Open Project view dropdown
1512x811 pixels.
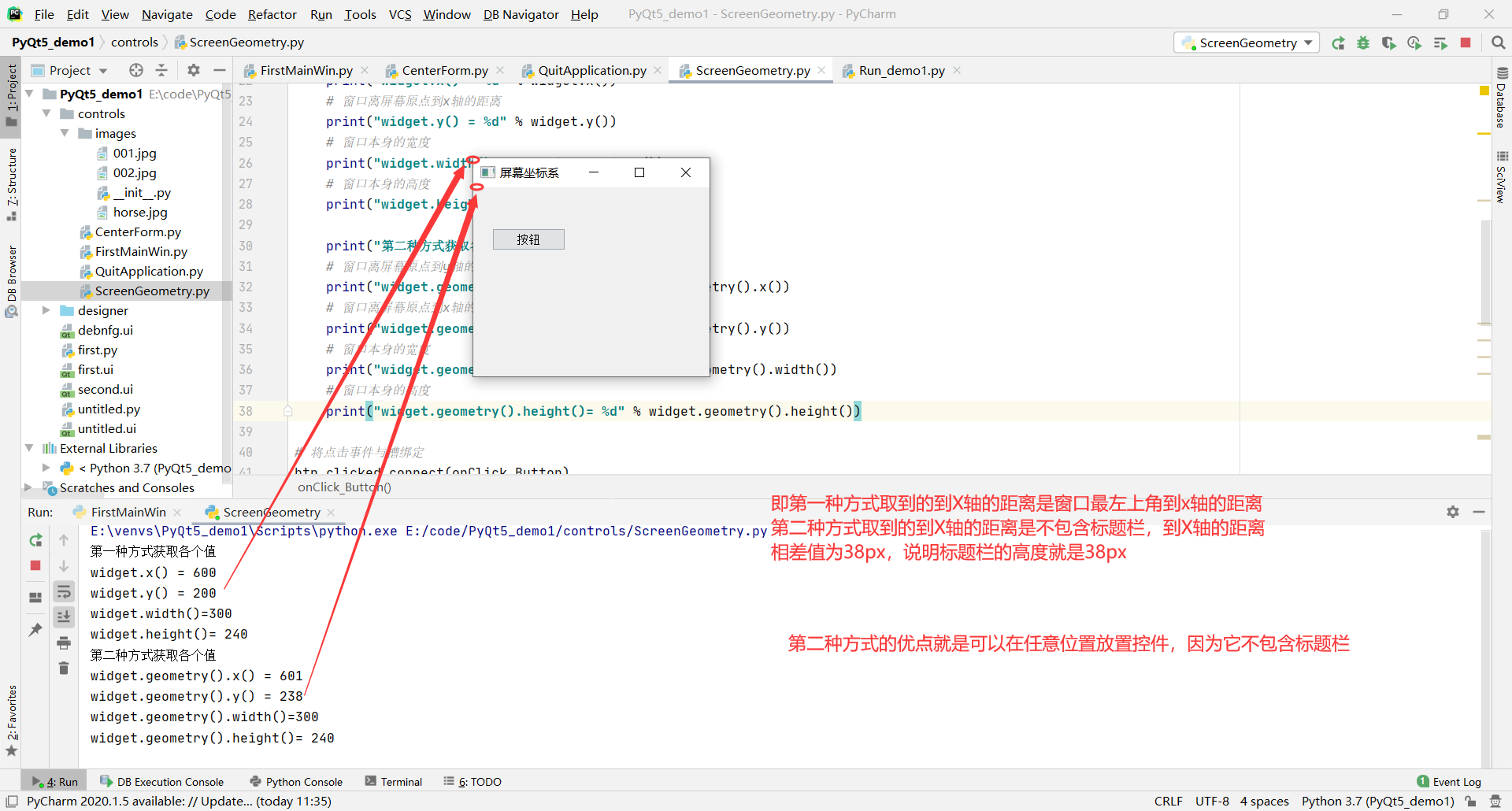point(69,70)
